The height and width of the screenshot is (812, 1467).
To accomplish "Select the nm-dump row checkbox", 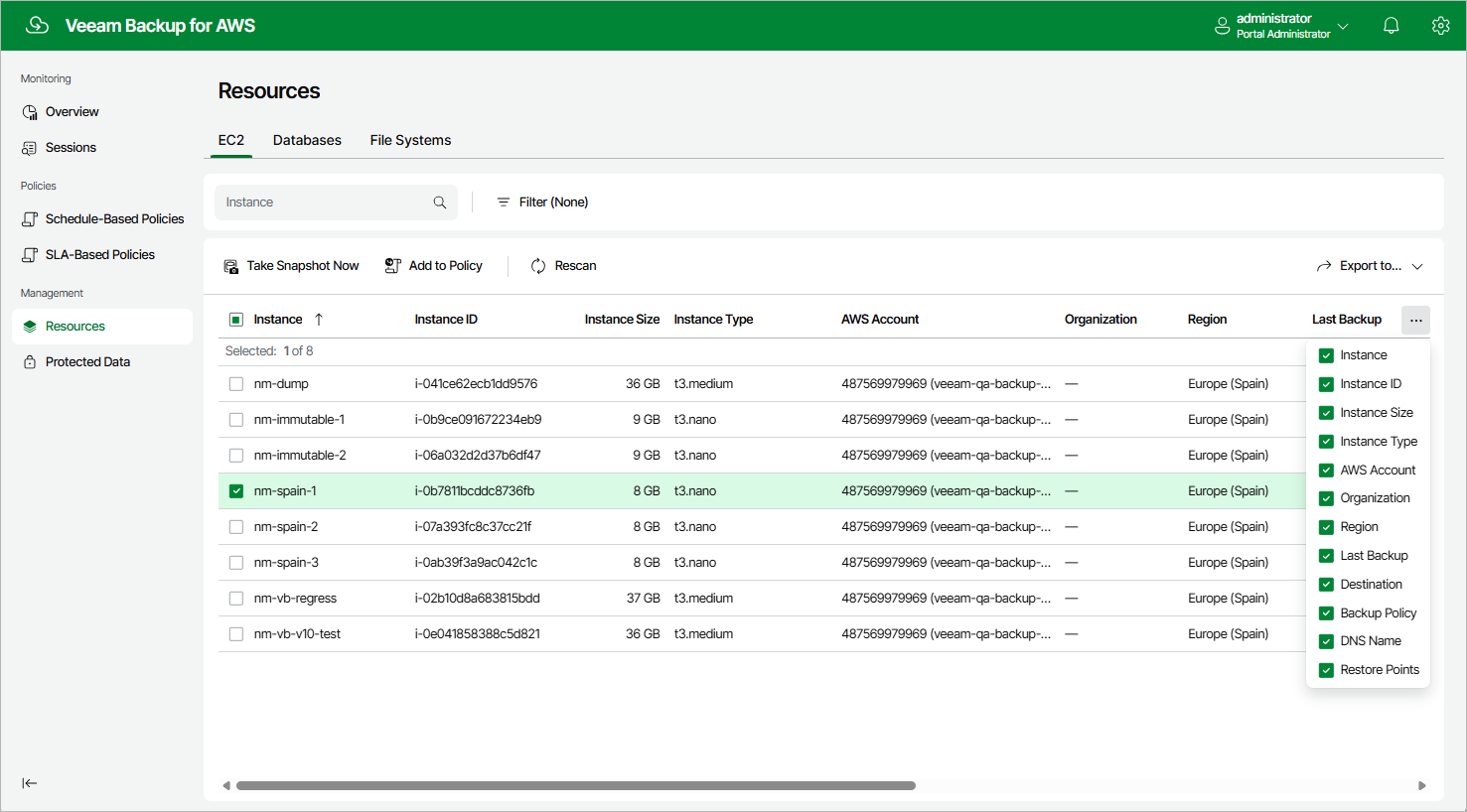I will 236,384.
